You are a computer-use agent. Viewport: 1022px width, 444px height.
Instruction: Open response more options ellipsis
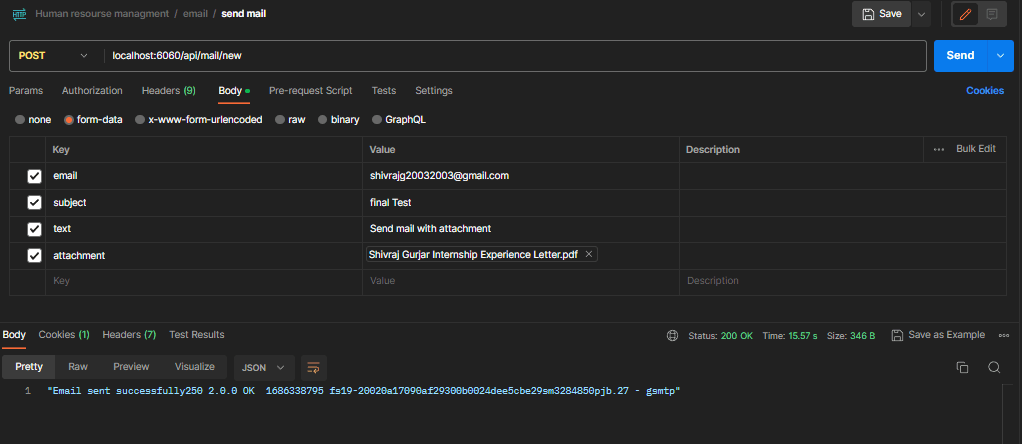point(1003,335)
